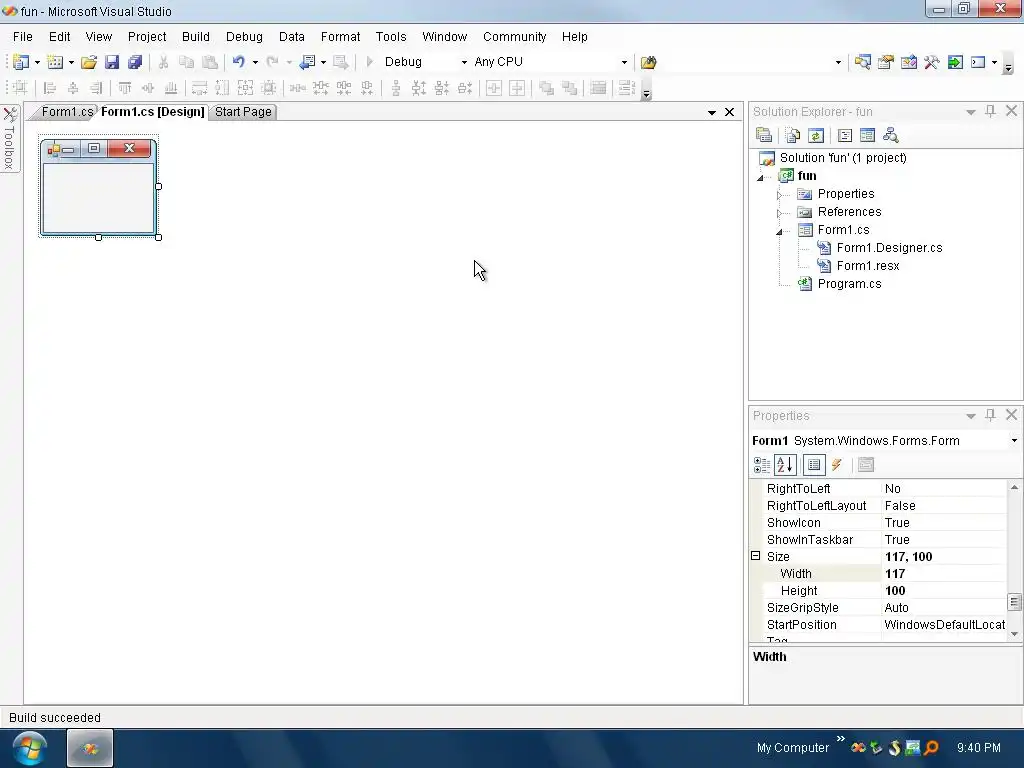1024x768 pixels.
Task: Click the Add New Item toolbar icon
Action: [x=55, y=62]
